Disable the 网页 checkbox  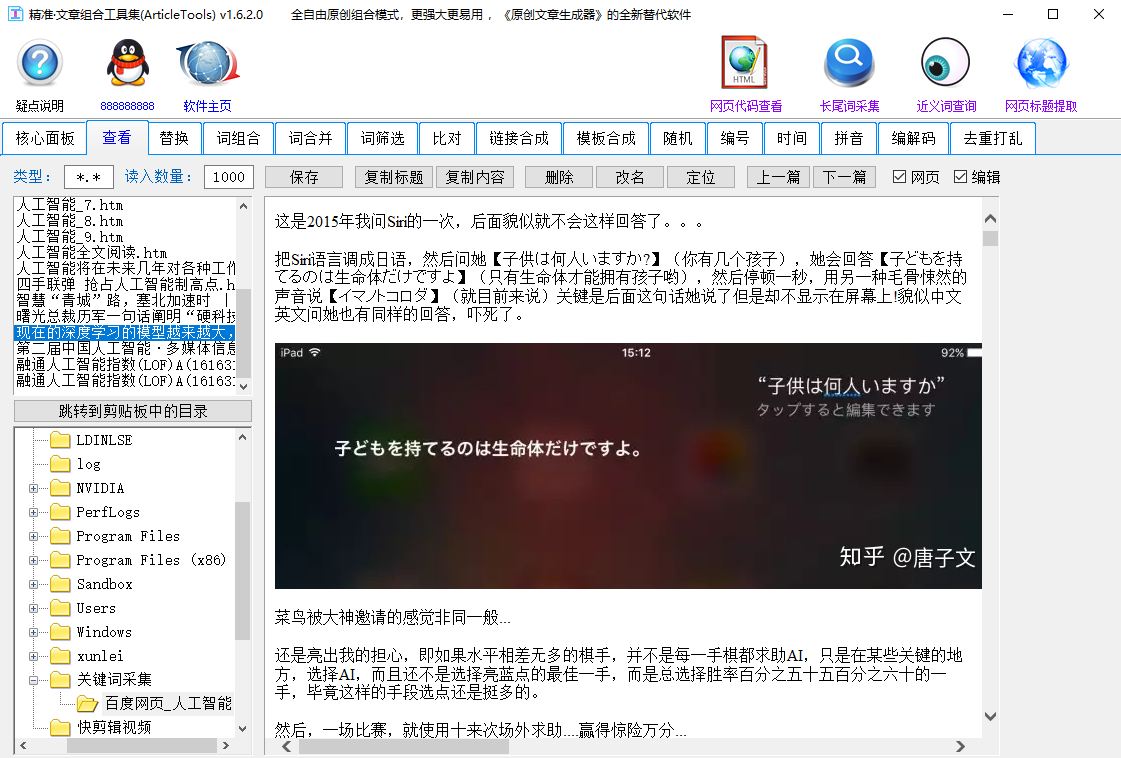(x=900, y=176)
